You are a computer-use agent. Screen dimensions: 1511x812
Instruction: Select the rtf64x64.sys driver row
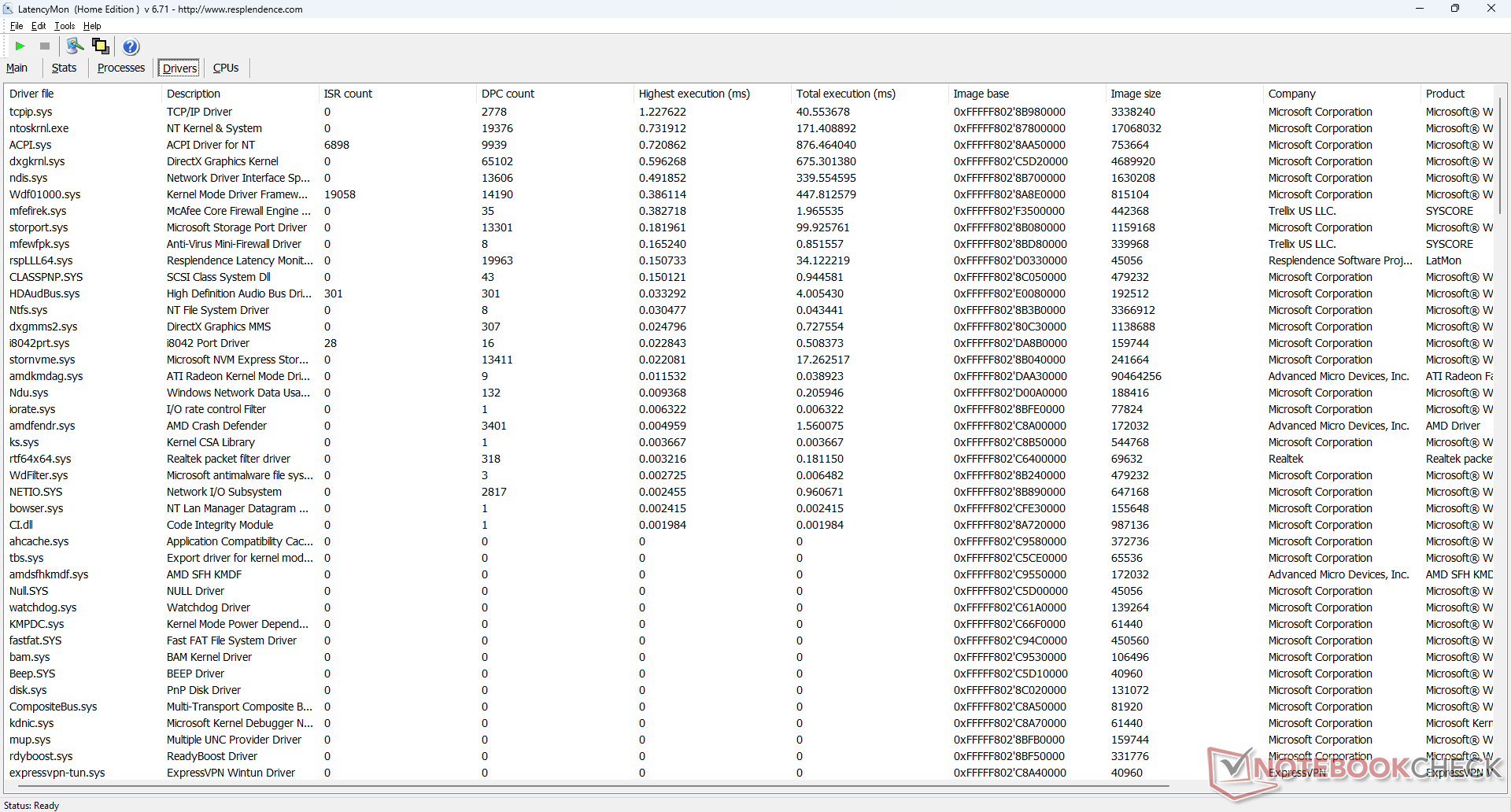[x=749, y=459]
